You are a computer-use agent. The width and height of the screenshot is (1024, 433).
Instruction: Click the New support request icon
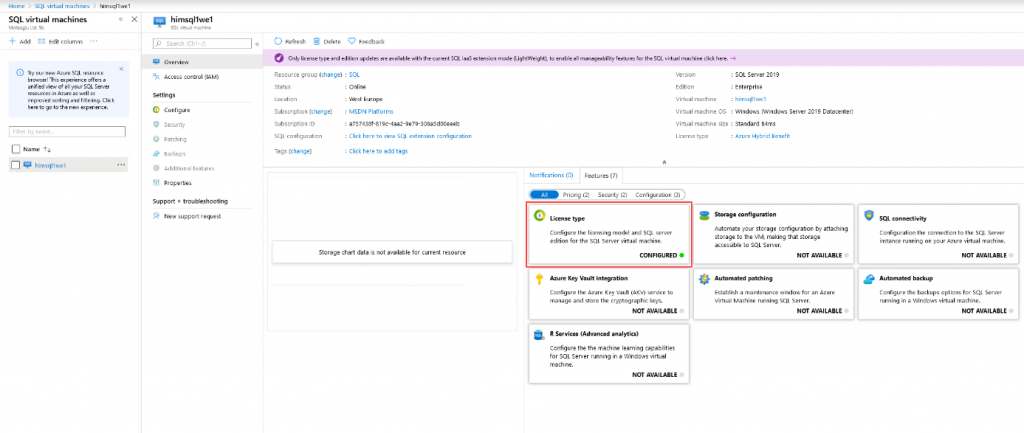coord(156,216)
